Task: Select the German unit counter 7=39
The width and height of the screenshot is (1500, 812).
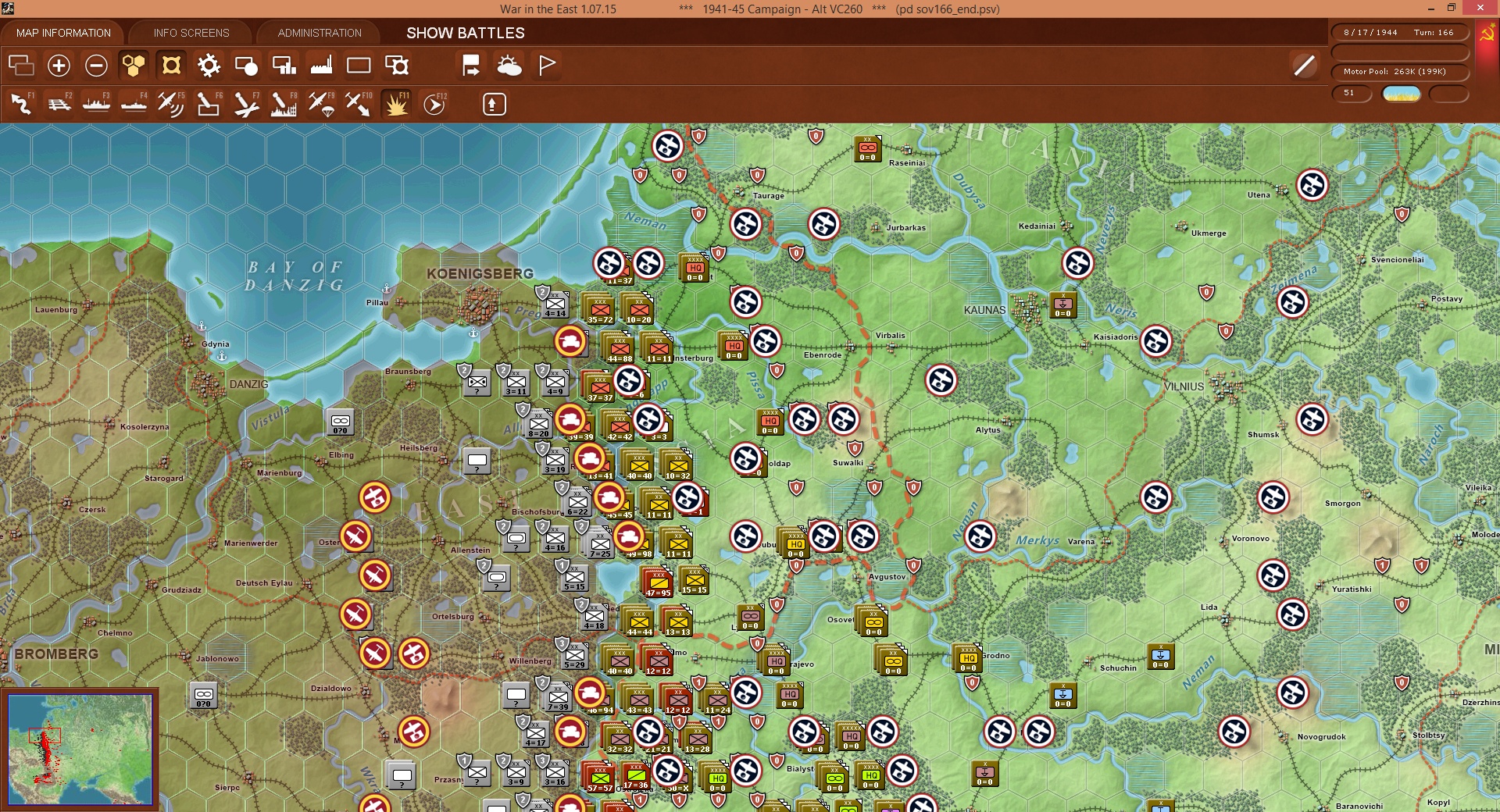Action: pyautogui.click(x=558, y=696)
